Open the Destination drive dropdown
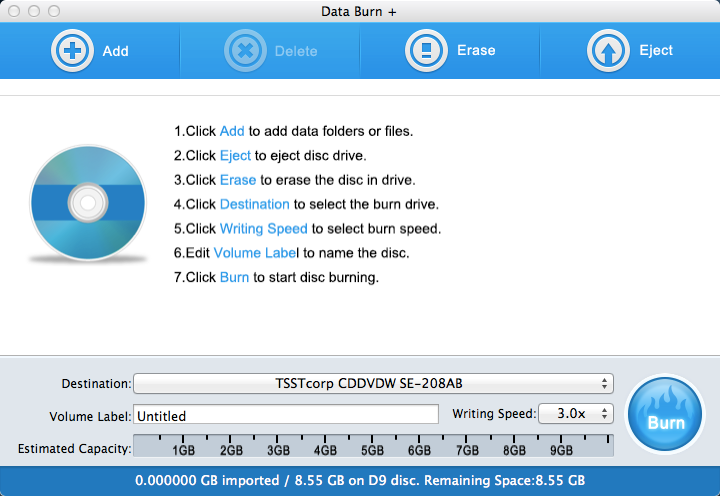The image size is (720, 496). [x=373, y=384]
